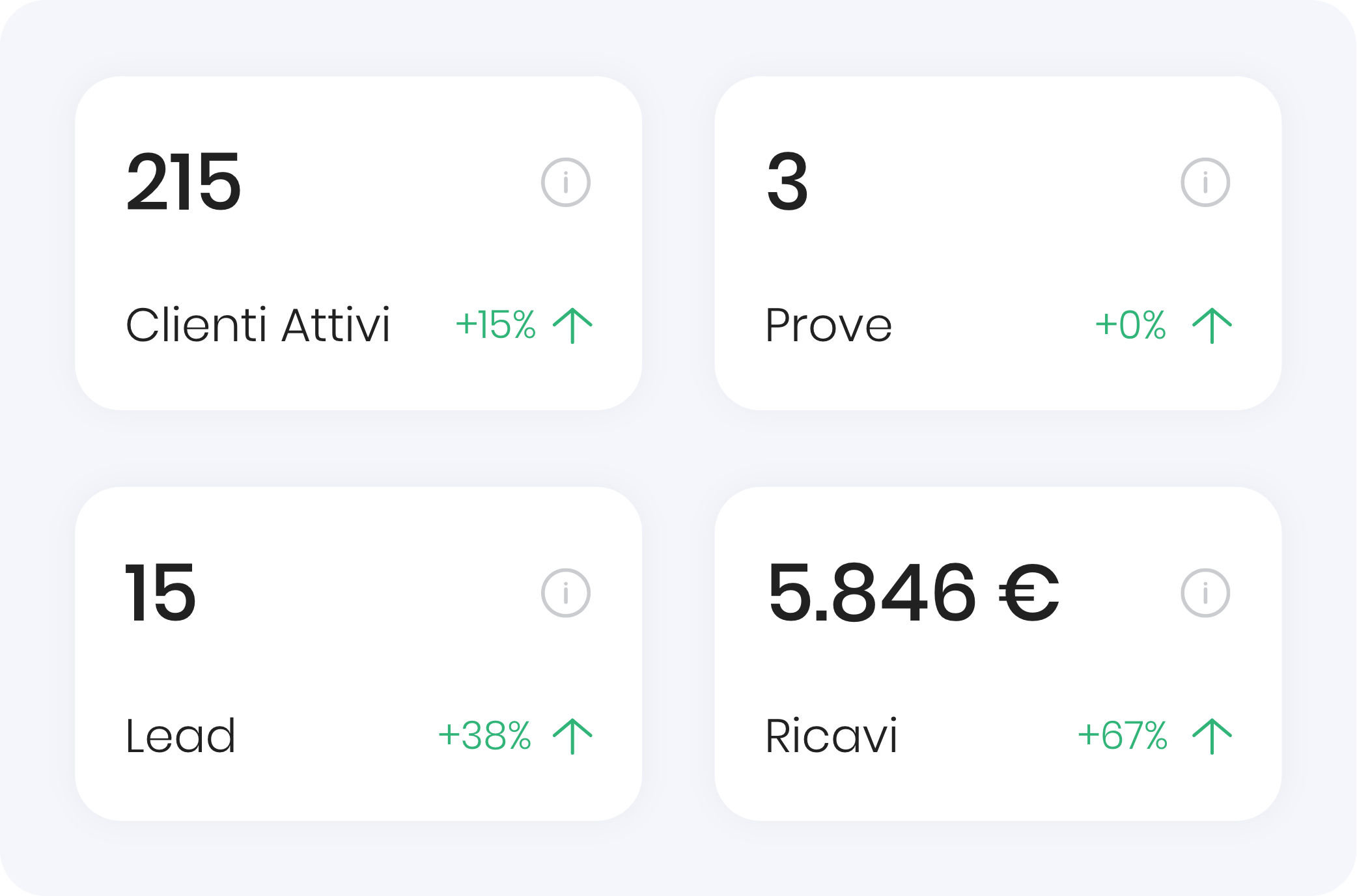
Task: Click the number 3 on Prove card
Action: [787, 182]
